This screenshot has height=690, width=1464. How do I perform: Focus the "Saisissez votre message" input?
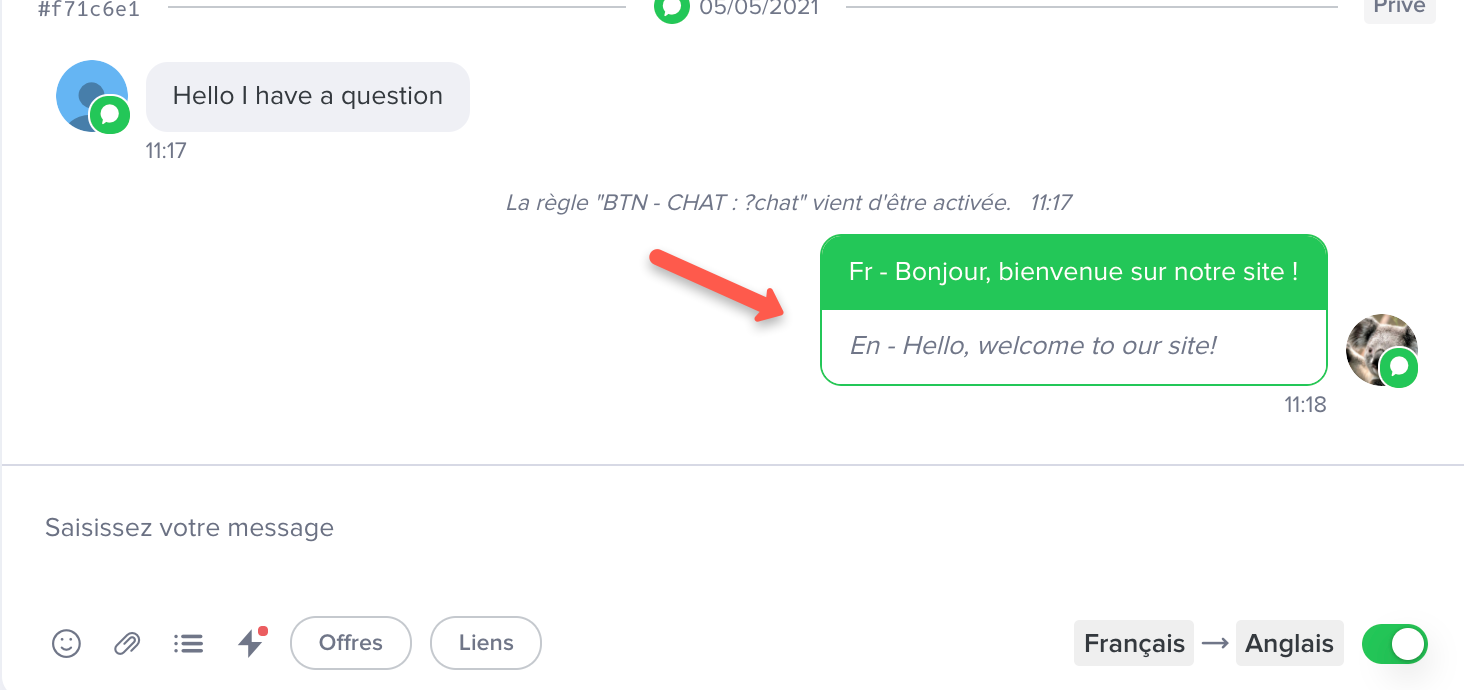(600, 528)
